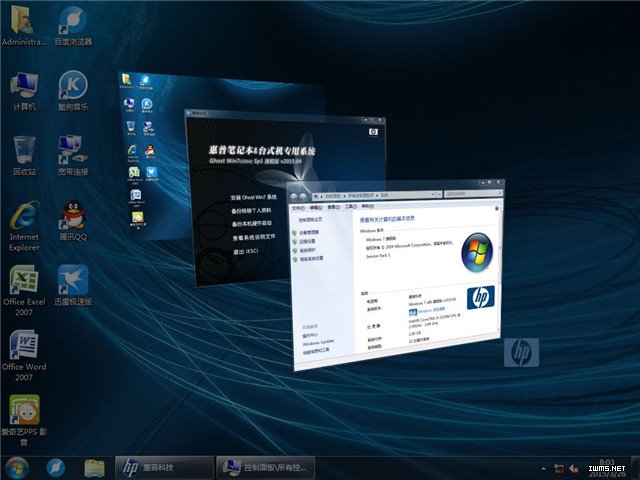Open the 爱奇艺PPS影音 desktop icon
The image size is (640, 480).
(x=24, y=420)
